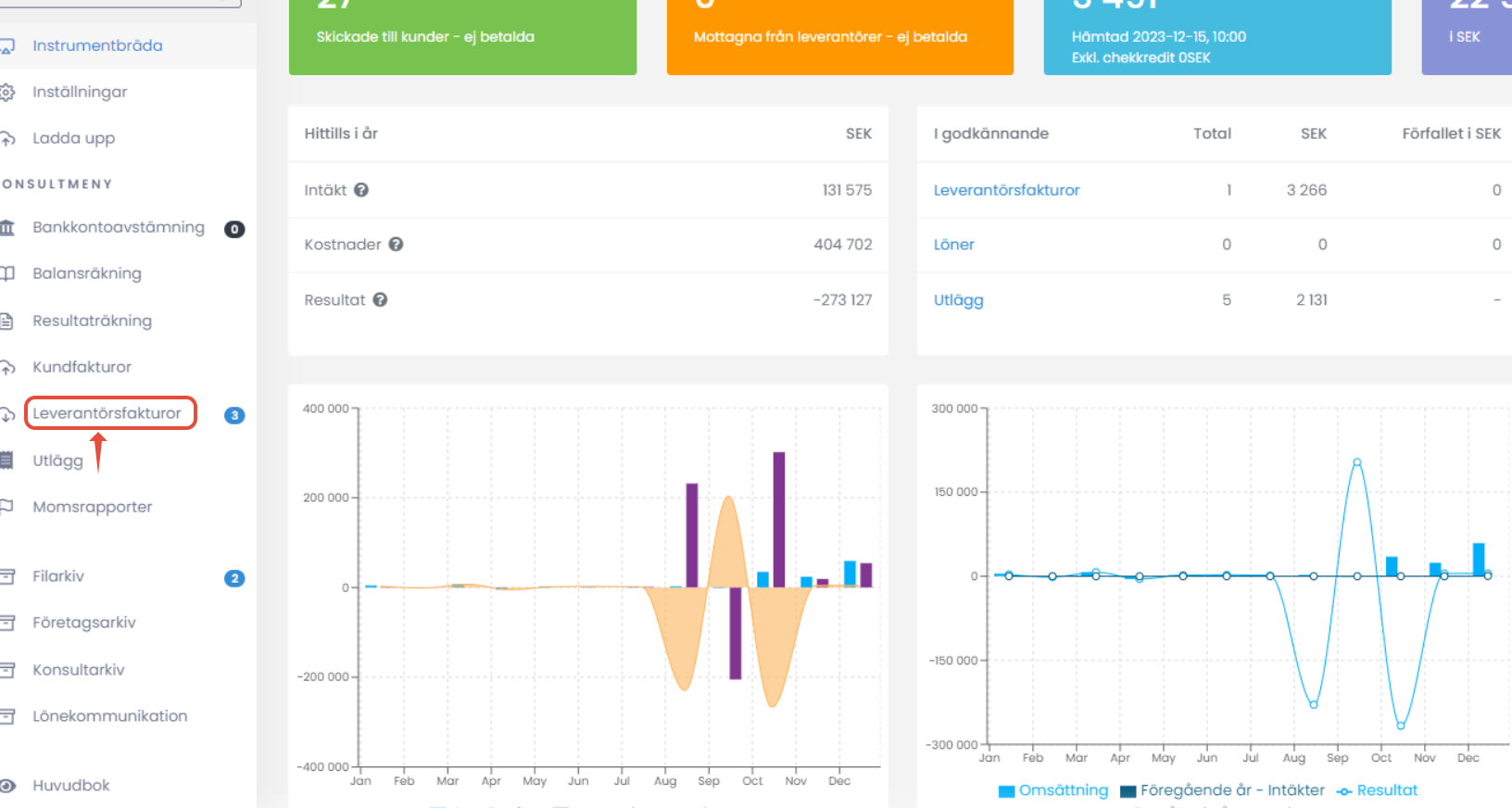Go to Bankkontoavstämning
This screenshot has width=1512, height=808.
[119, 227]
